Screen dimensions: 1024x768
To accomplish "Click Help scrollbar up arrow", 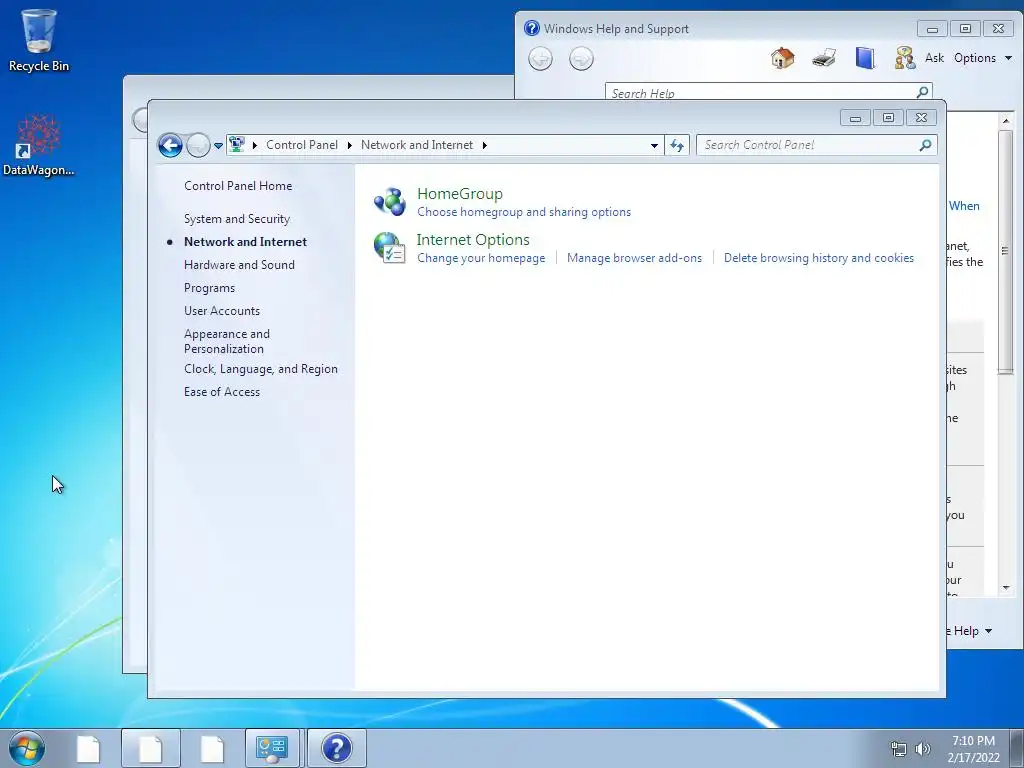I will pos(1005,121).
